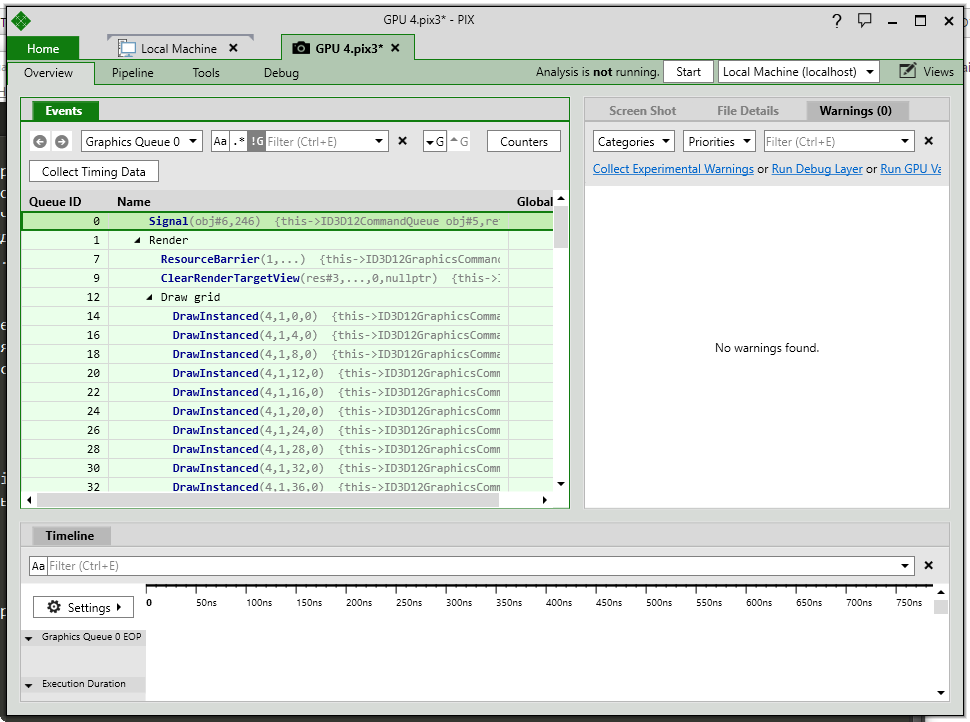Collapse the Graphics Queue 0 EOP lane
This screenshot has width=970, height=722.
point(28,638)
